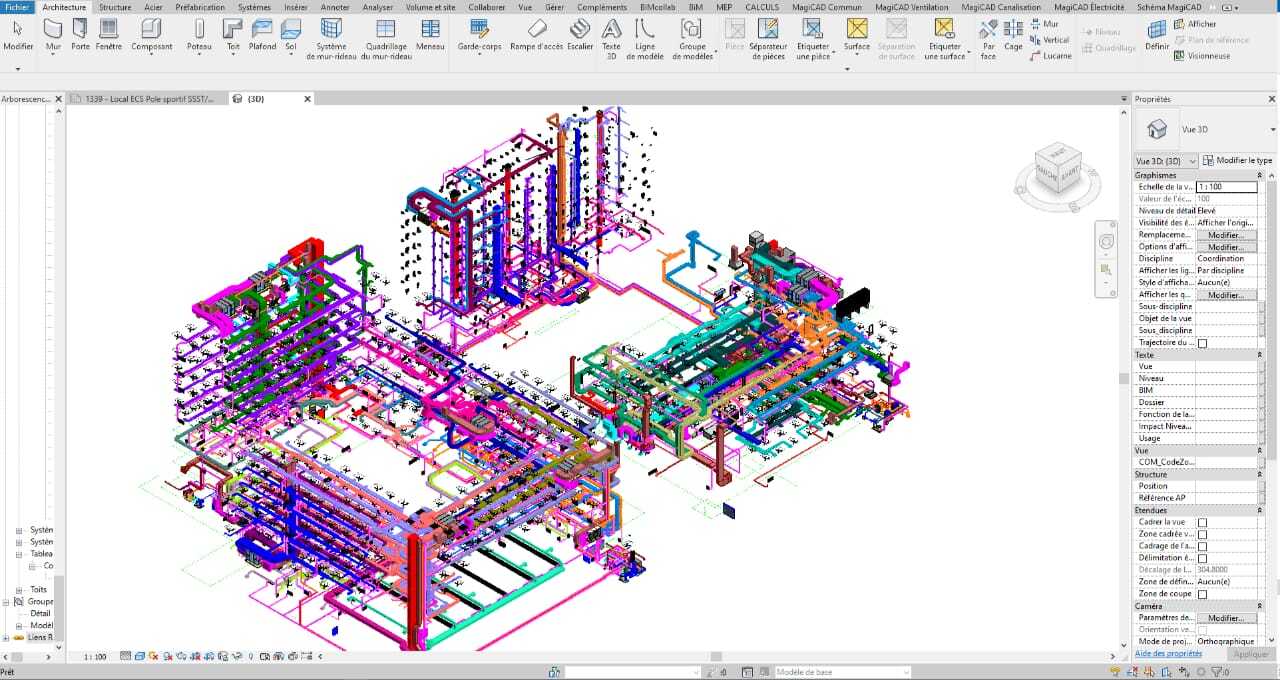
Task: Click the Visionneuse viewer icon
Action: point(1180,56)
